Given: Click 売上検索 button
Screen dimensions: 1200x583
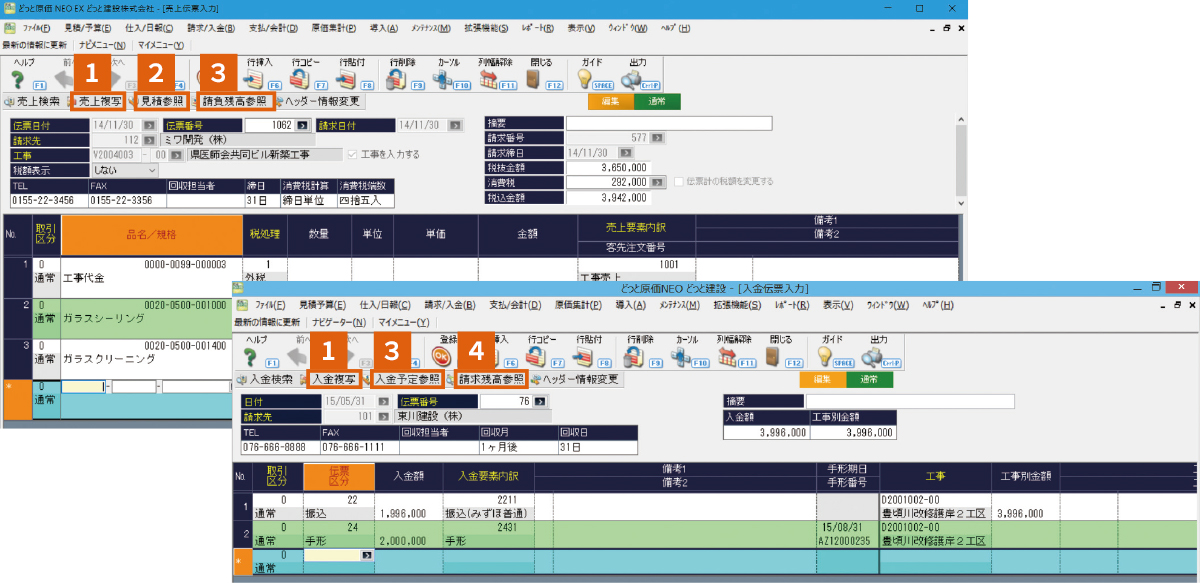Looking at the screenshot, I should [33, 101].
